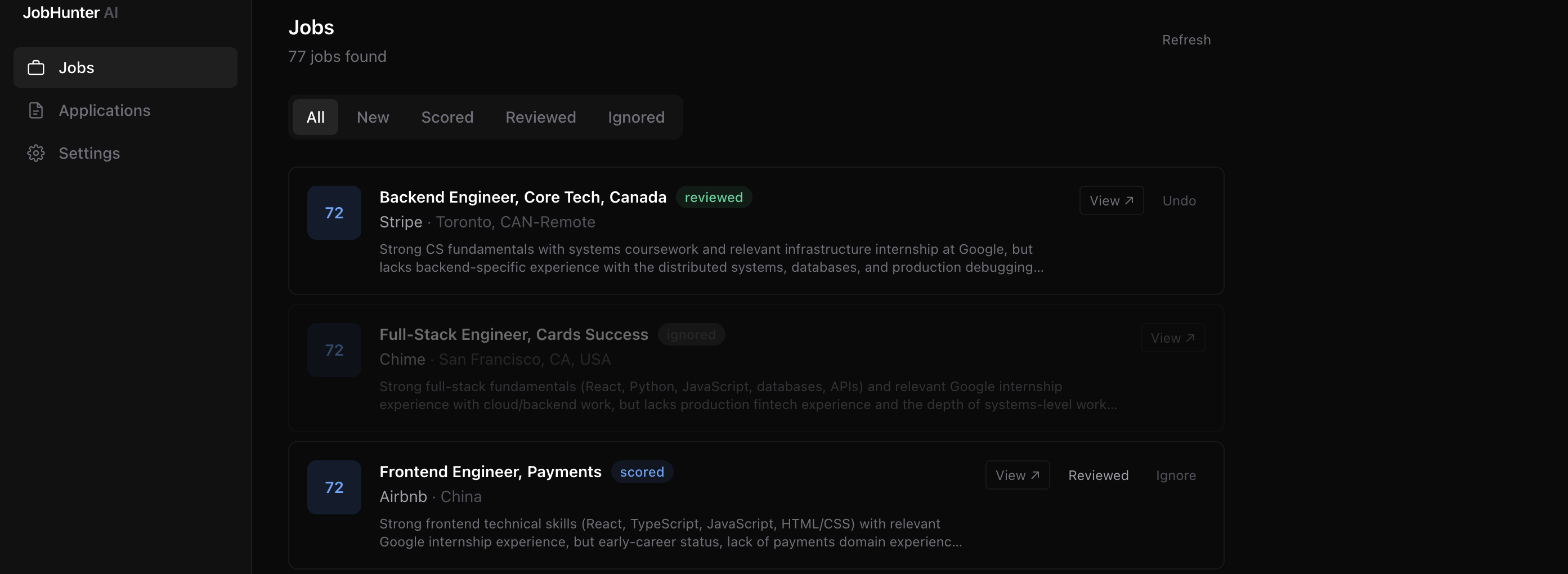This screenshot has width=1568, height=574.
Task: Open the Stripe Backend Engineer job via View
Action: [x=1111, y=200]
